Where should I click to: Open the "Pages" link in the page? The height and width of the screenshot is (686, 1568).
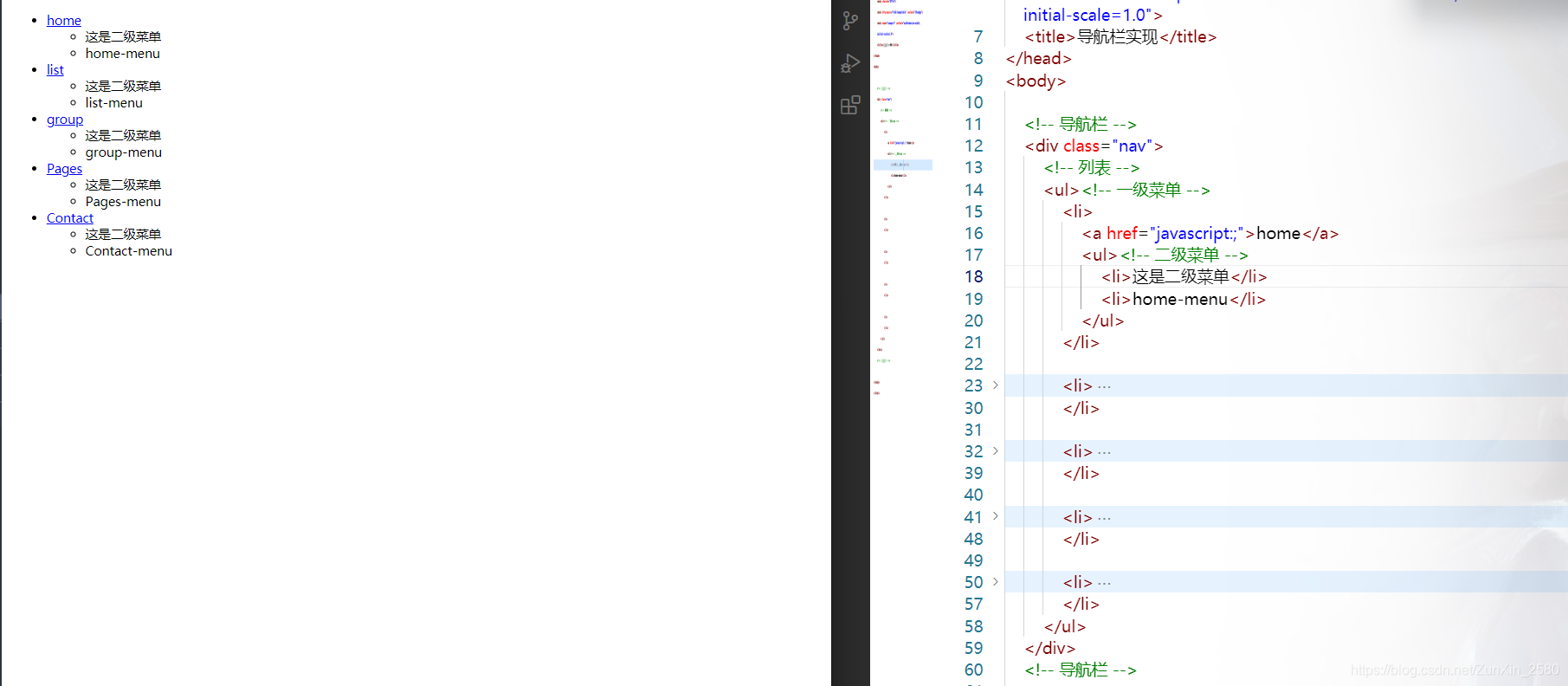coord(65,169)
